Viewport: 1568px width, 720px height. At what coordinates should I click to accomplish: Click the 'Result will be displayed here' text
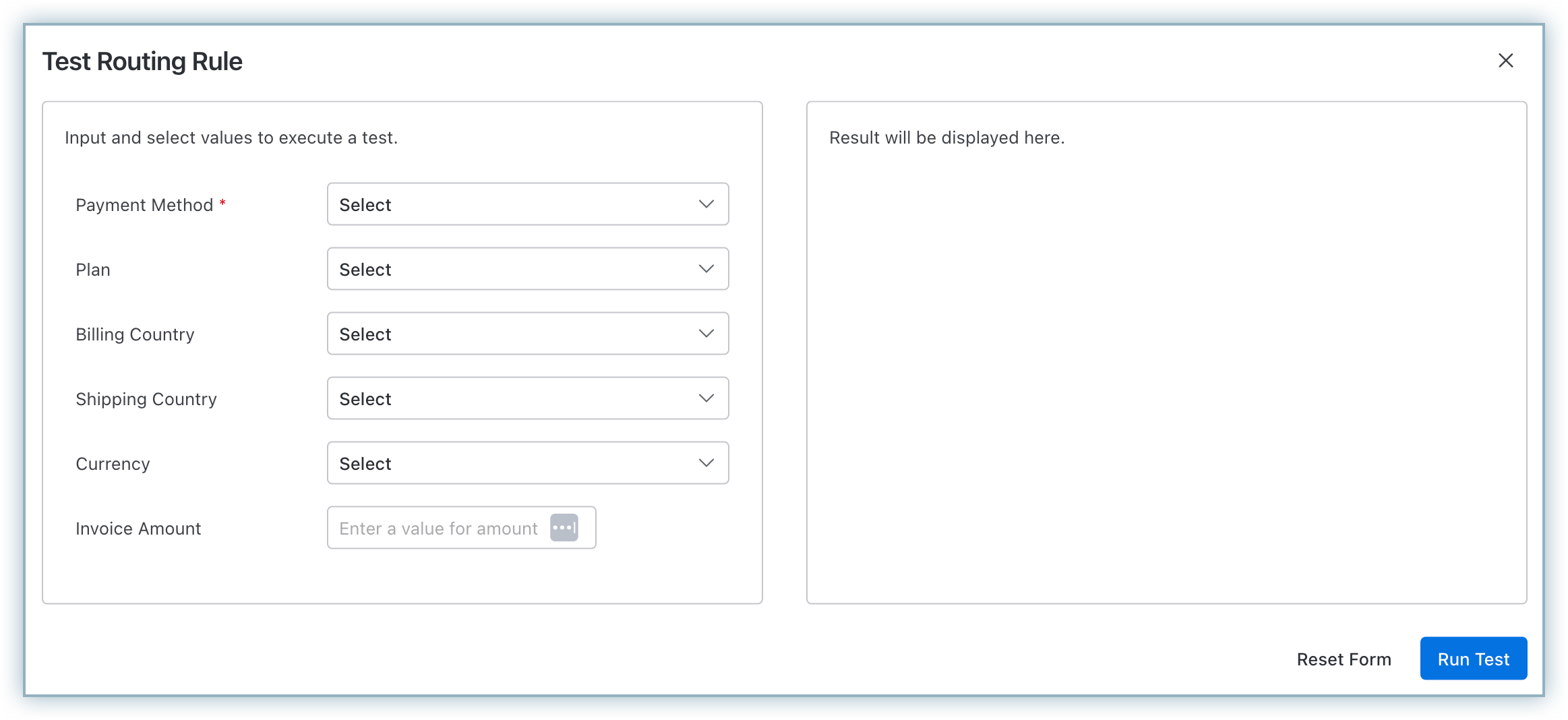pyautogui.click(x=946, y=138)
